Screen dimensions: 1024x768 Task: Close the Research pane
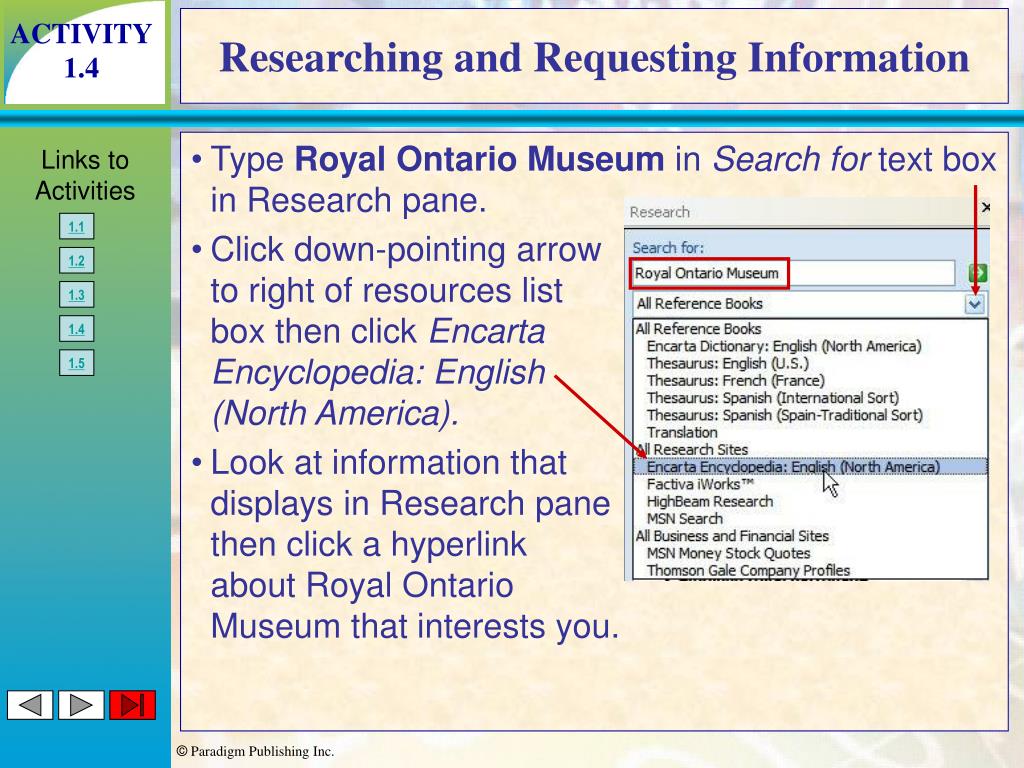[985, 208]
